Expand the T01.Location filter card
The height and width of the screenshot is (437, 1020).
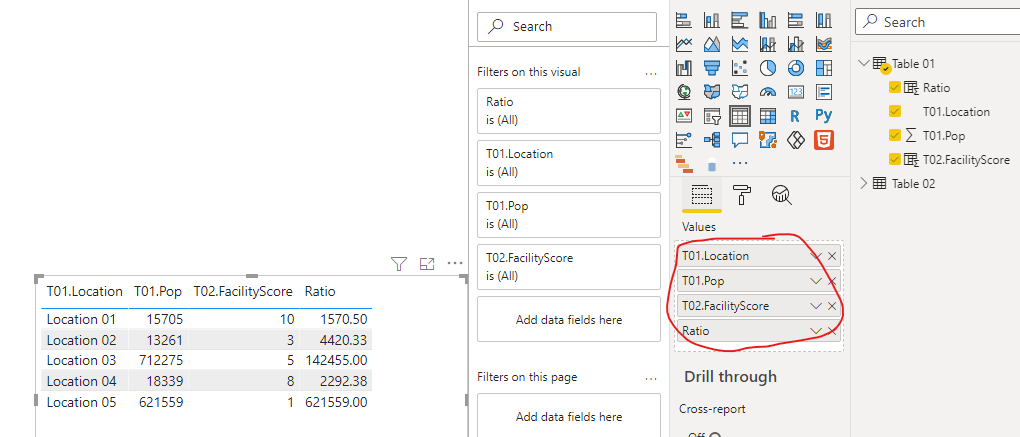pos(569,163)
